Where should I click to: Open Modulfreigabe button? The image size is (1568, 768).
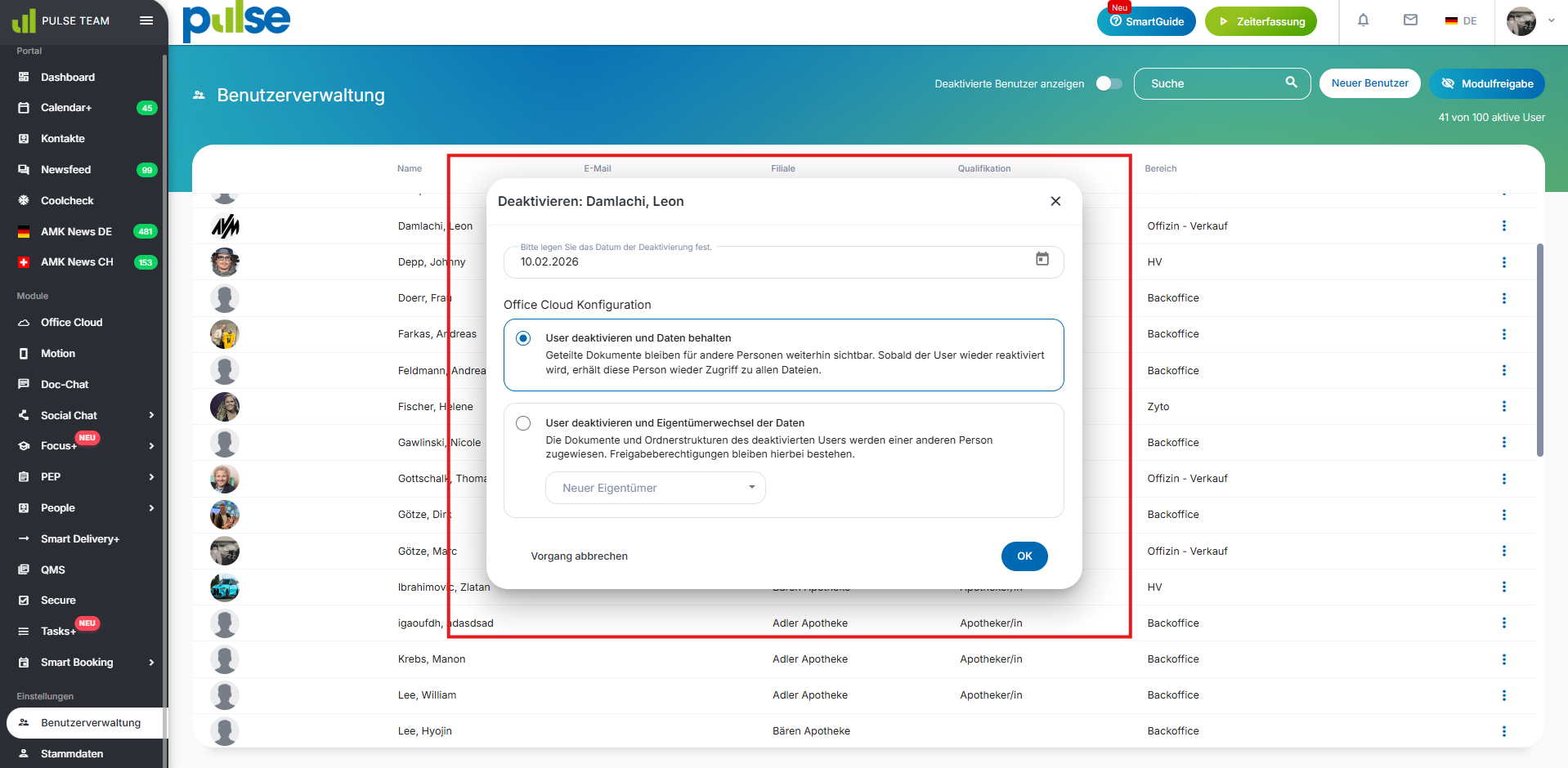click(1487, 83)
